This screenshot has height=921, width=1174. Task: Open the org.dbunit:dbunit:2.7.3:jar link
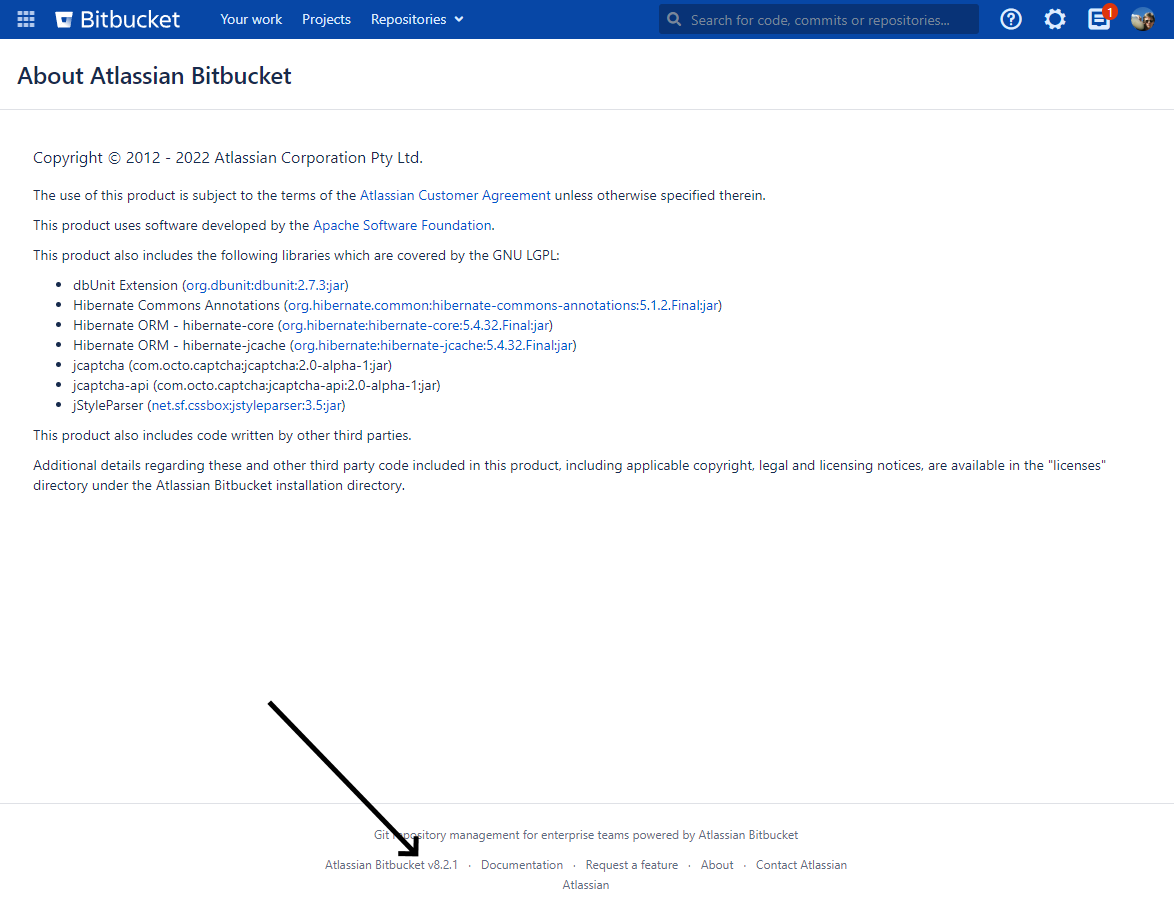[x=265, y=285]
